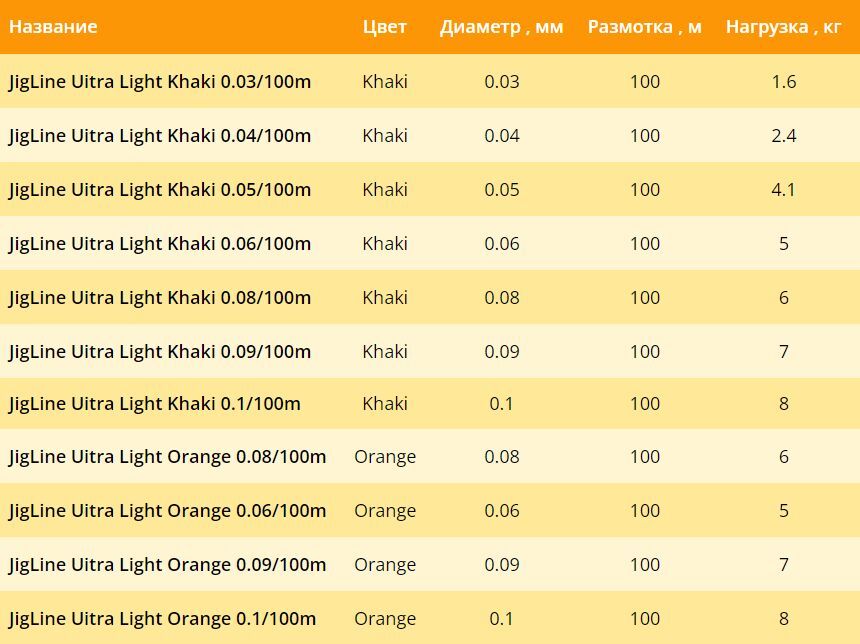Click the Диаметр, мм column header
Viewport: 860px width, 644px height.
pos(501,26)
